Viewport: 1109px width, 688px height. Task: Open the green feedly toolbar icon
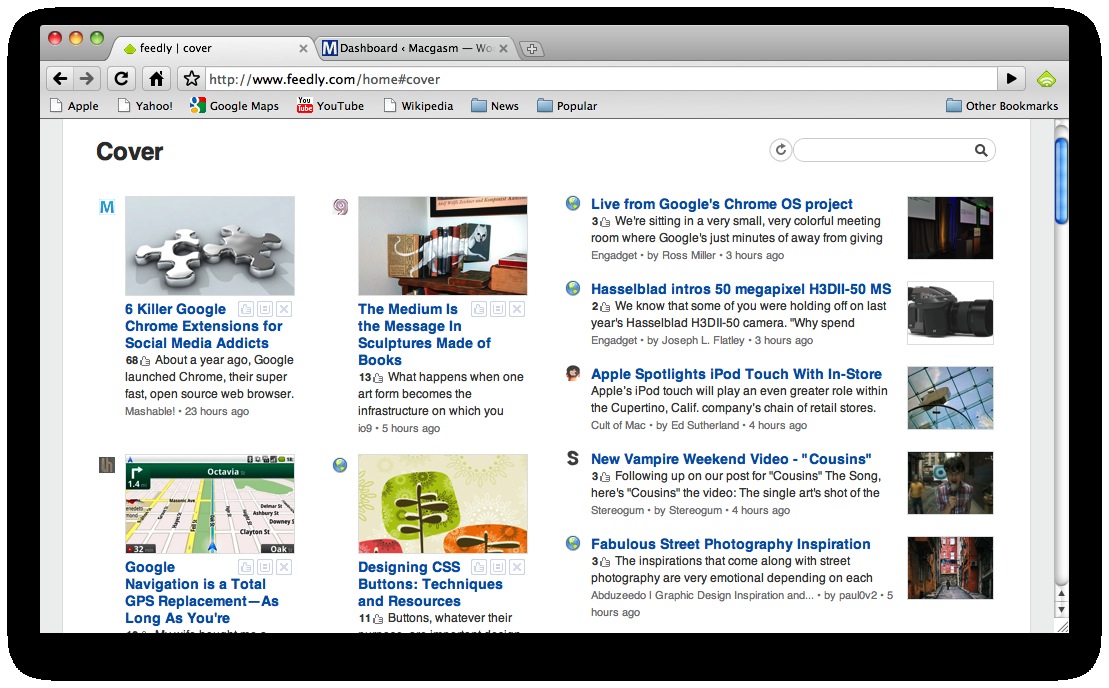[1046, 79]
